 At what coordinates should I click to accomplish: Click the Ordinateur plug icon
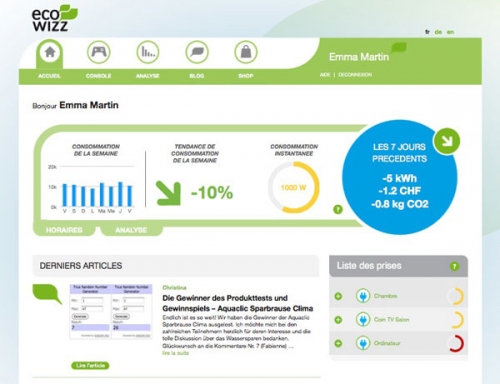point(363,343)
